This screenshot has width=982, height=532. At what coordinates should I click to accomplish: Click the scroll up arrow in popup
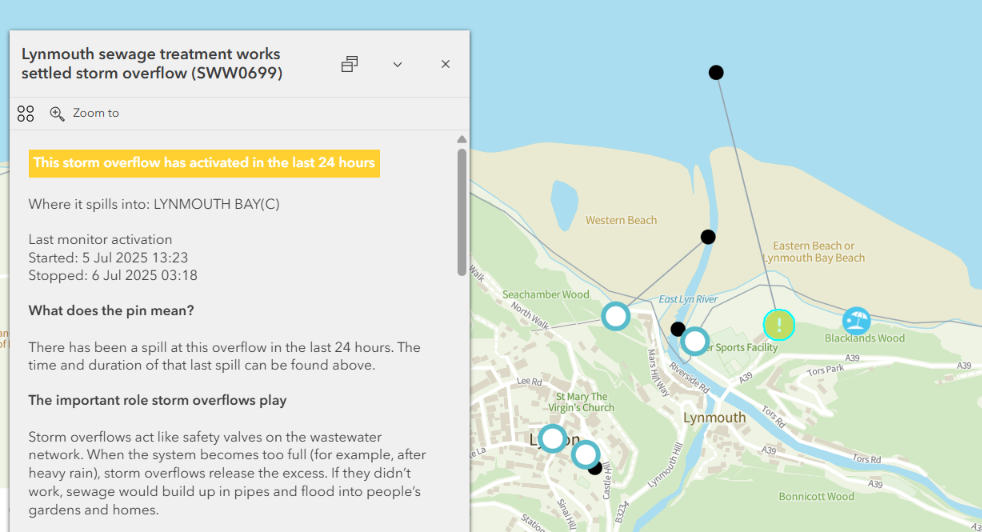click(x=461, y=140)
